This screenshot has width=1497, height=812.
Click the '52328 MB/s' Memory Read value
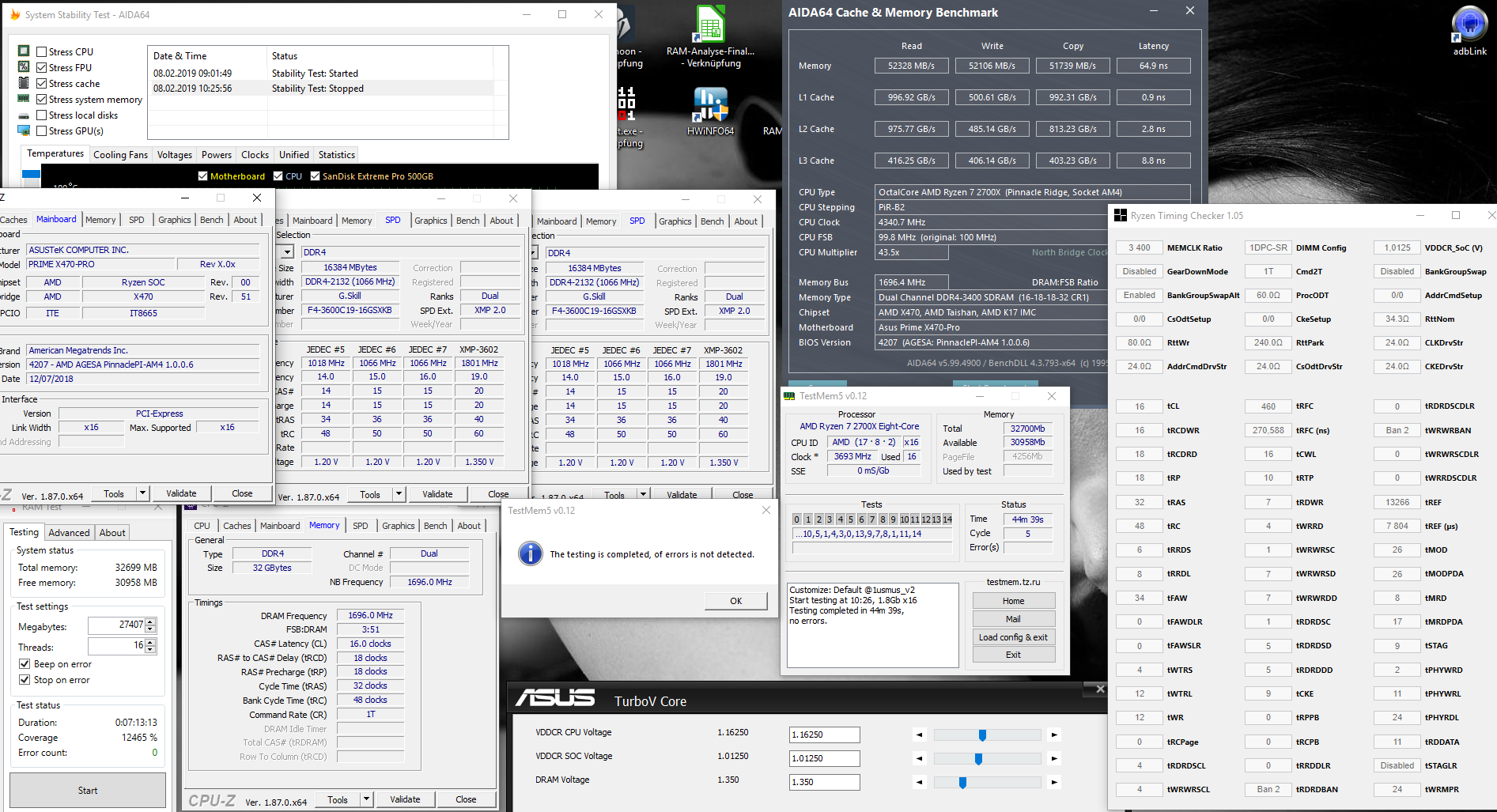pyautogui.click(x=912, y=66)
